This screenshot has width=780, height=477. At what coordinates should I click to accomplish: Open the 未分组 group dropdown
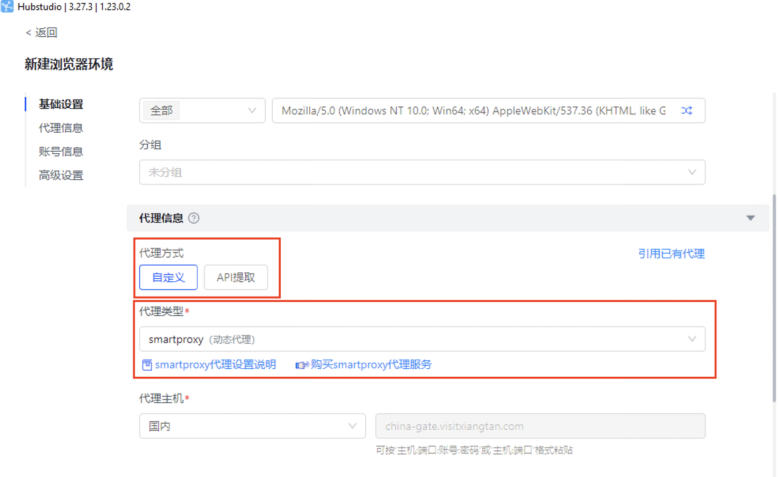(x=422, y=172)
